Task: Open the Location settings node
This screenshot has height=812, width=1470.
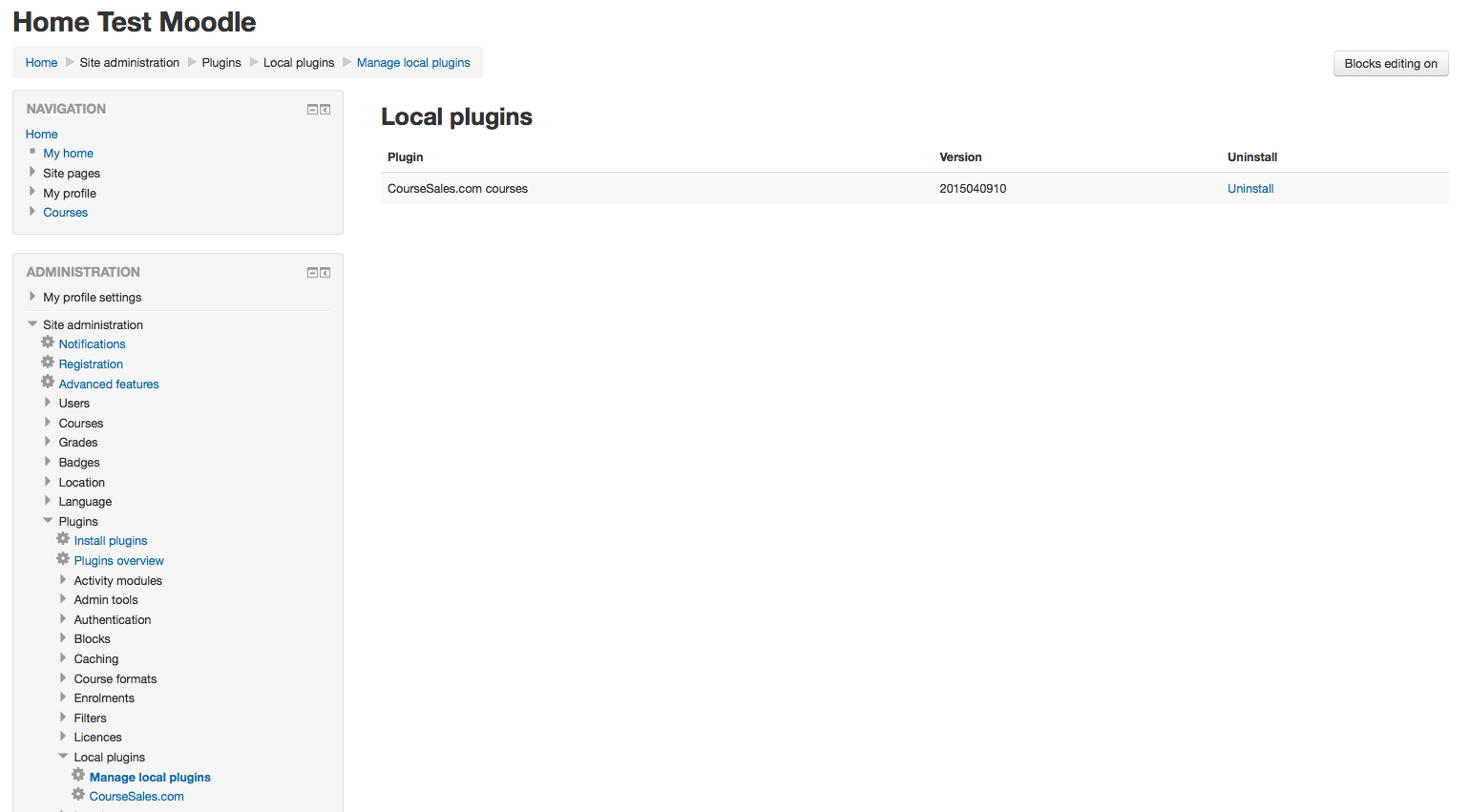Action: (x=81, y=482)
